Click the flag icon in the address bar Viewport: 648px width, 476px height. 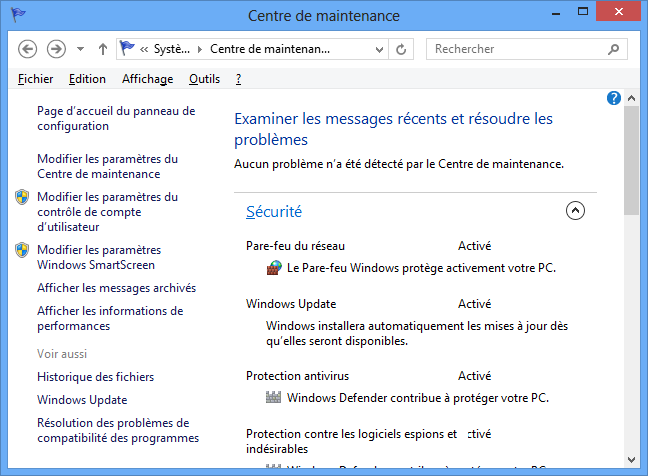[x=127, y=48]
